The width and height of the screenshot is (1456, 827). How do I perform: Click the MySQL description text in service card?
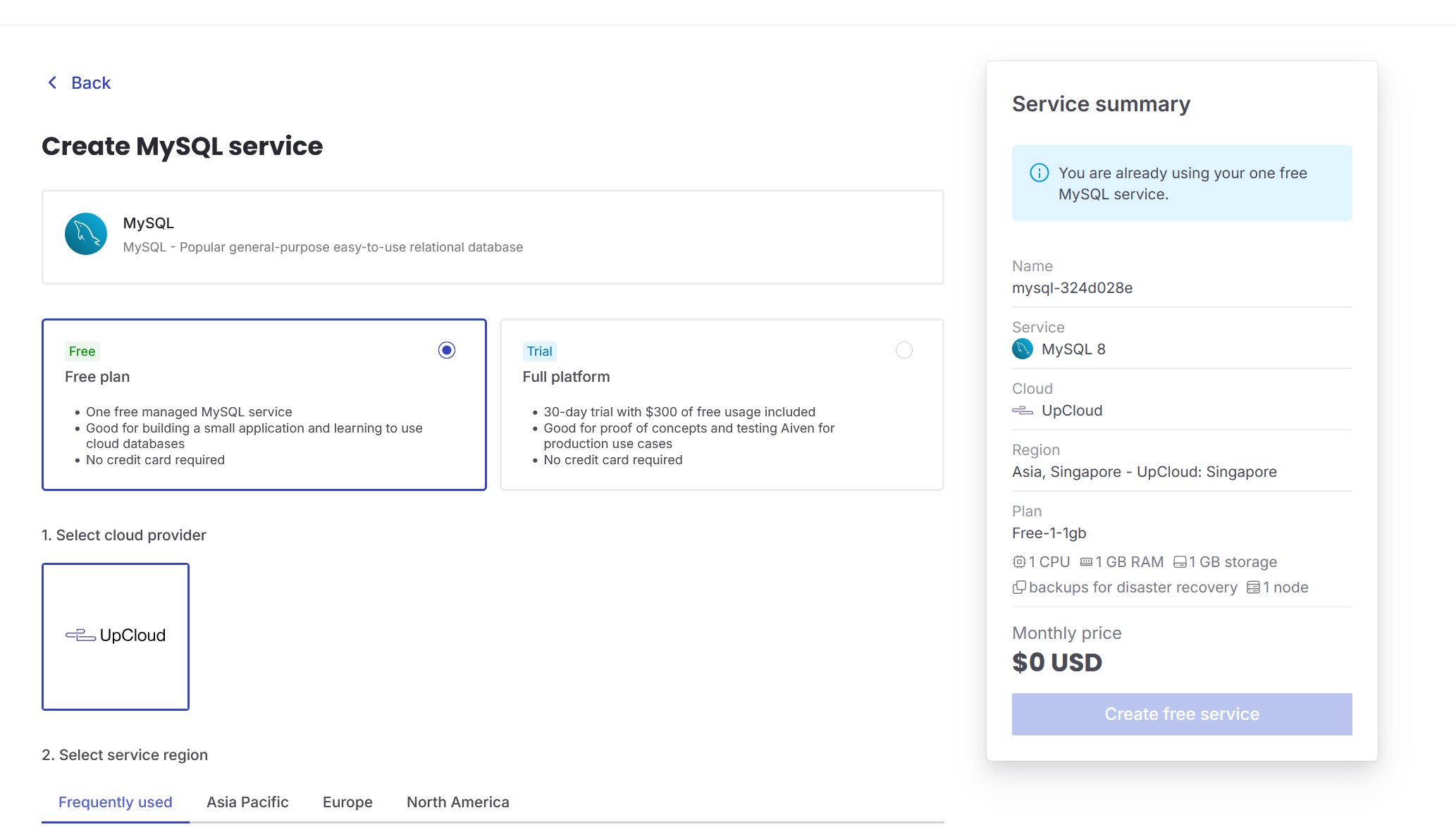[x=323, y=247]
